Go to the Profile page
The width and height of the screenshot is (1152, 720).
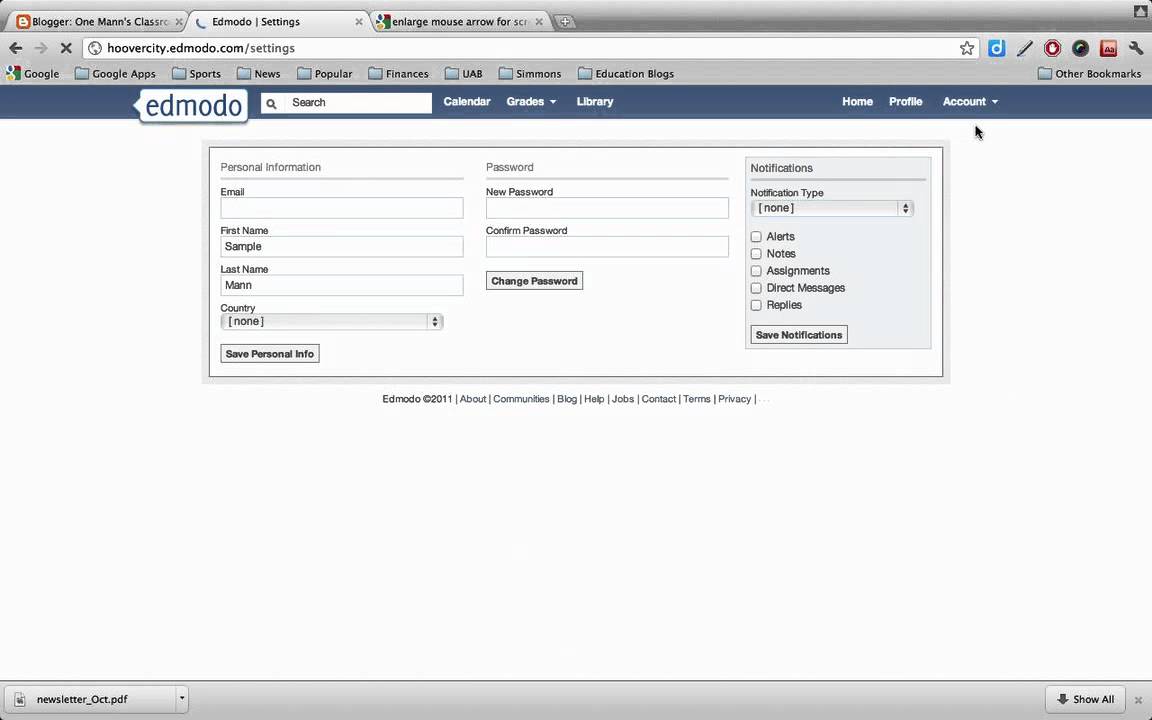point(905,102)
